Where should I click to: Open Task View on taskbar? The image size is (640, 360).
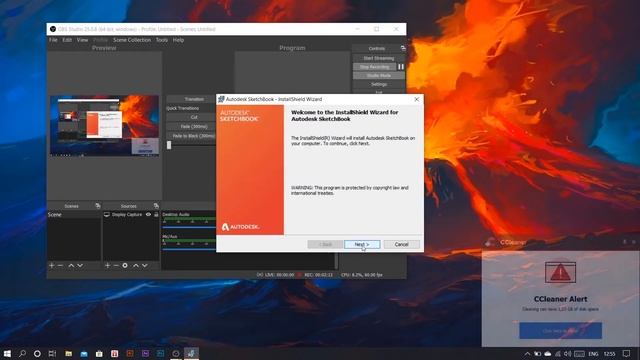pyautogui.click(x=52, y=353)
